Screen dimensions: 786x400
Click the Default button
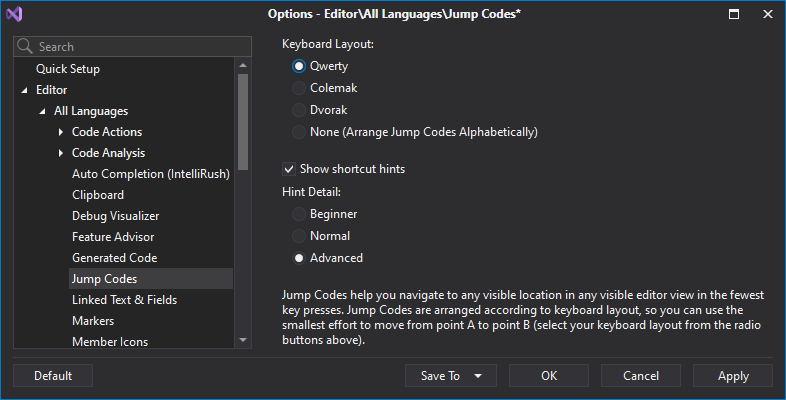tap(53, 376)
